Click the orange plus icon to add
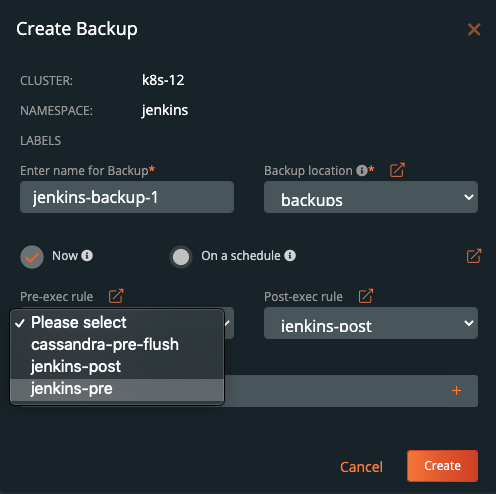This screenshot has width=496, height=494. tap(456, 391)
